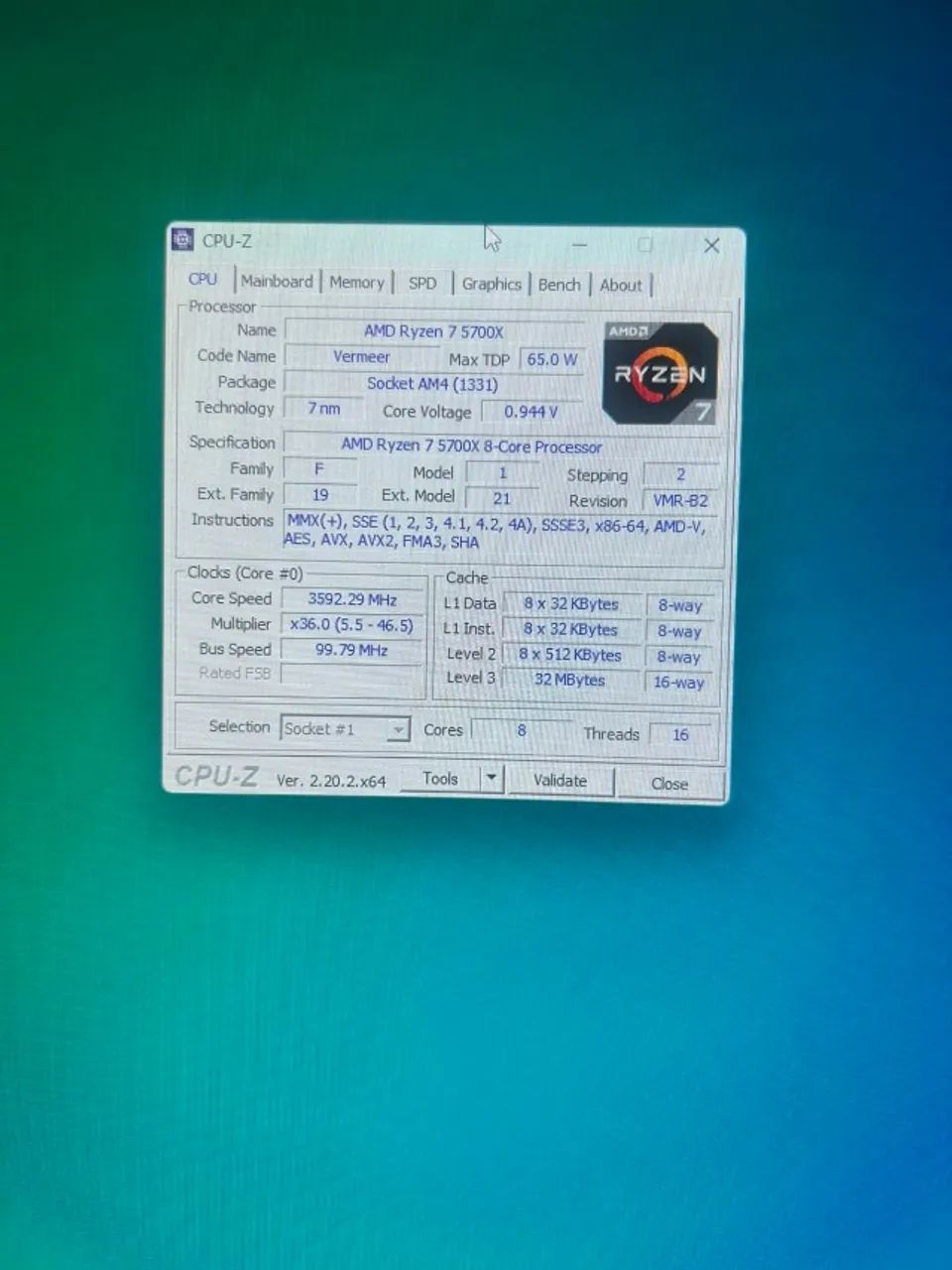Click the L1 Inst. value 8 x 32 KBytes
The width and height of the screenshot is (952, 1270).
(x=571, y=629)
